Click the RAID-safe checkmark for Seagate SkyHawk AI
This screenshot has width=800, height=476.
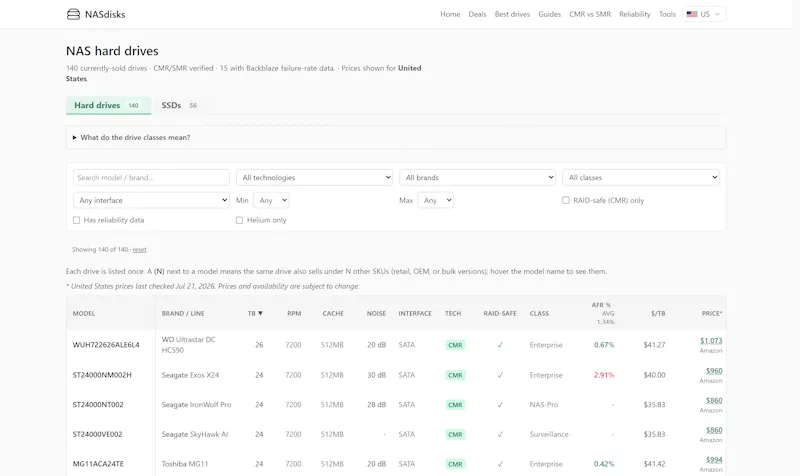[x=500, y=434]
